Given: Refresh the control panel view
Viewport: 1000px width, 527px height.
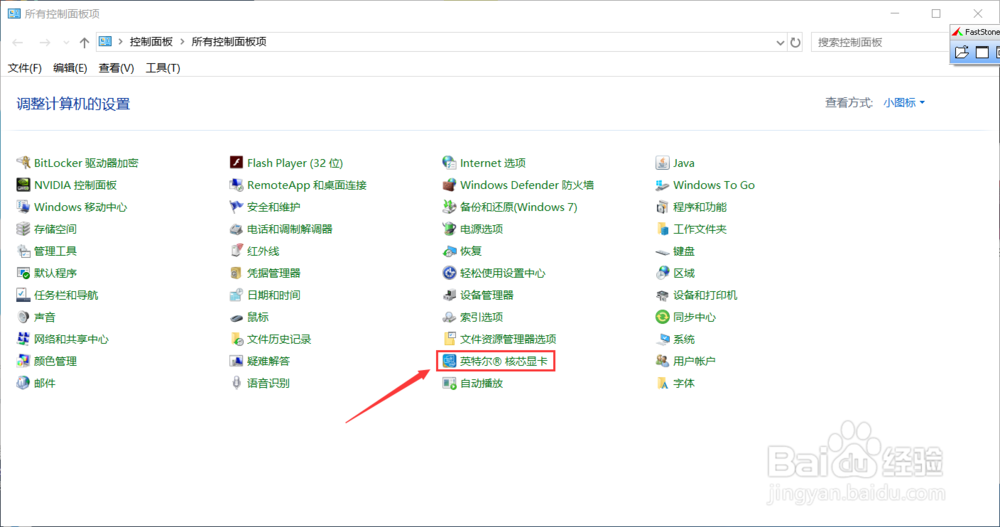Looking at the screenshot, I should tap(795, 43).
